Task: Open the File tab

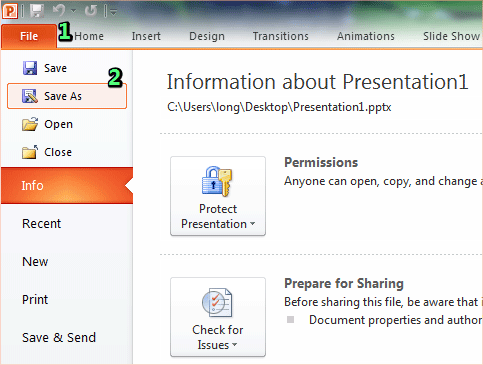Action: pos(29,36)
